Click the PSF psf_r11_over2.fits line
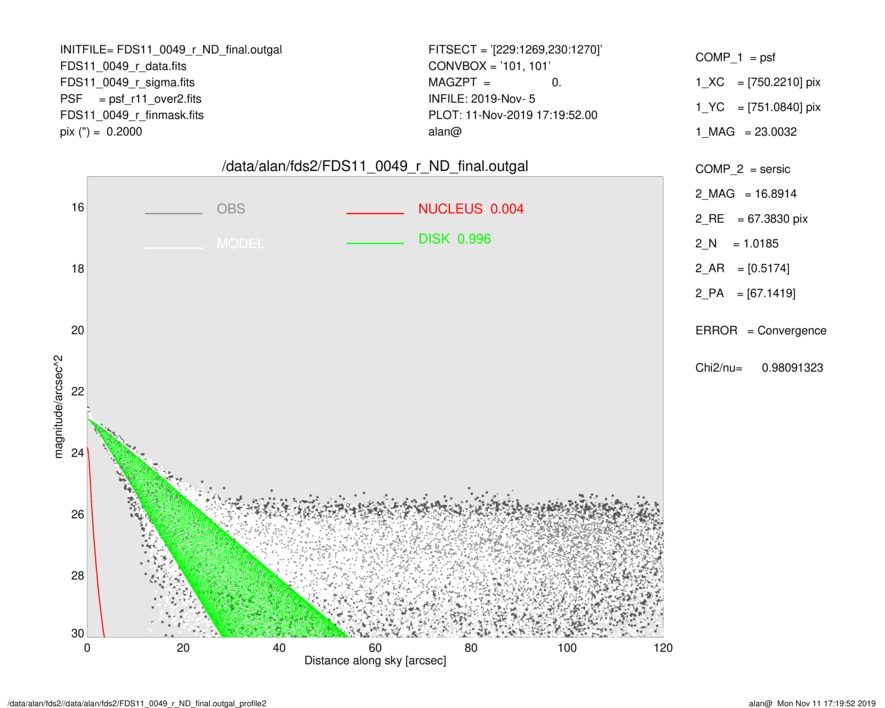The width and height of the screenshot is (885, 708). click(130, 99)
